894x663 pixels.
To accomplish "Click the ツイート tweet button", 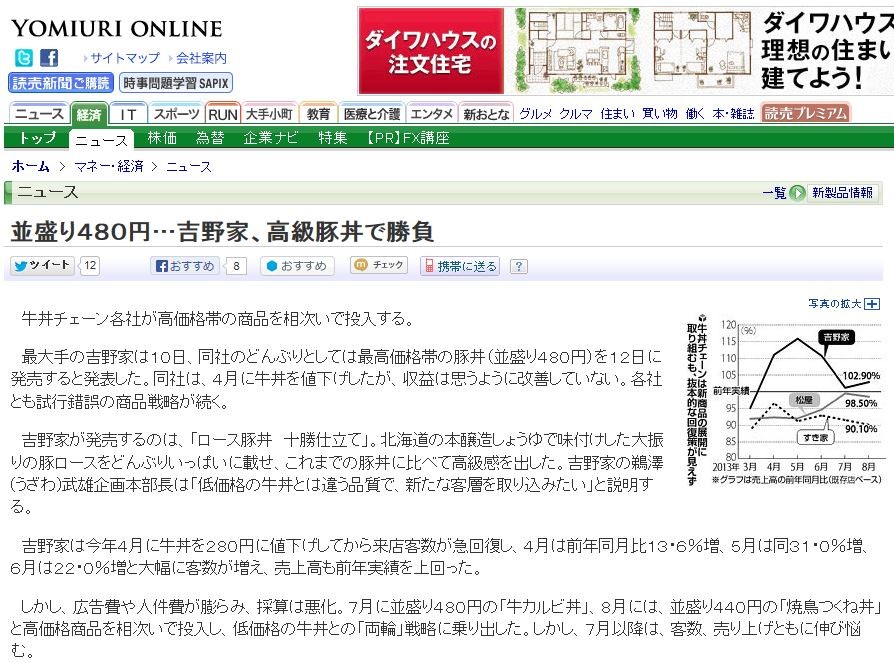I will tap(42, 266).
